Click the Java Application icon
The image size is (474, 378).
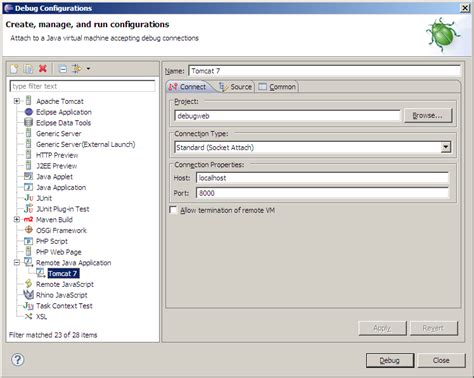pyautogui.click(x=29, y=187)
